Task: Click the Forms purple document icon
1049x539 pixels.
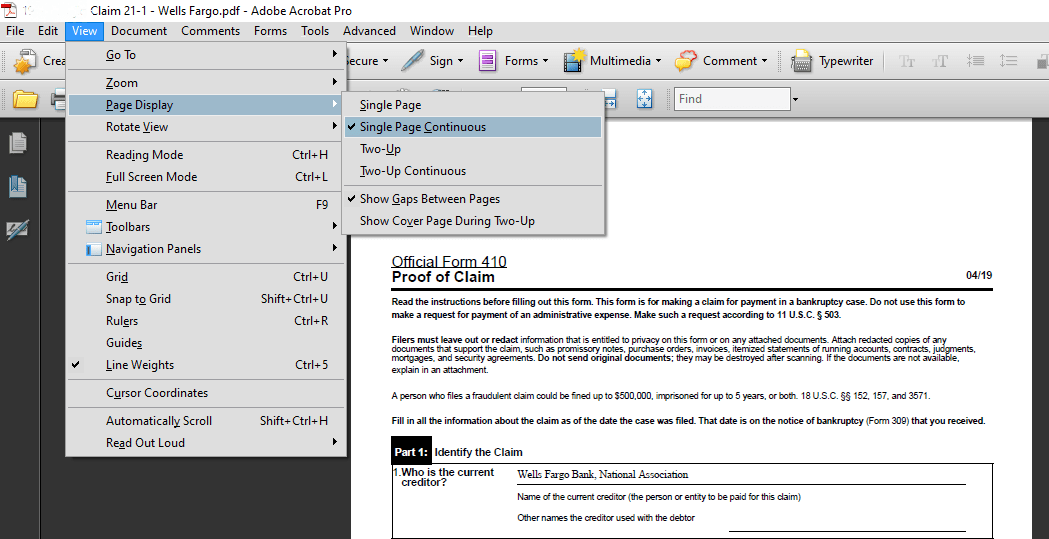Action: coord(488,61)
